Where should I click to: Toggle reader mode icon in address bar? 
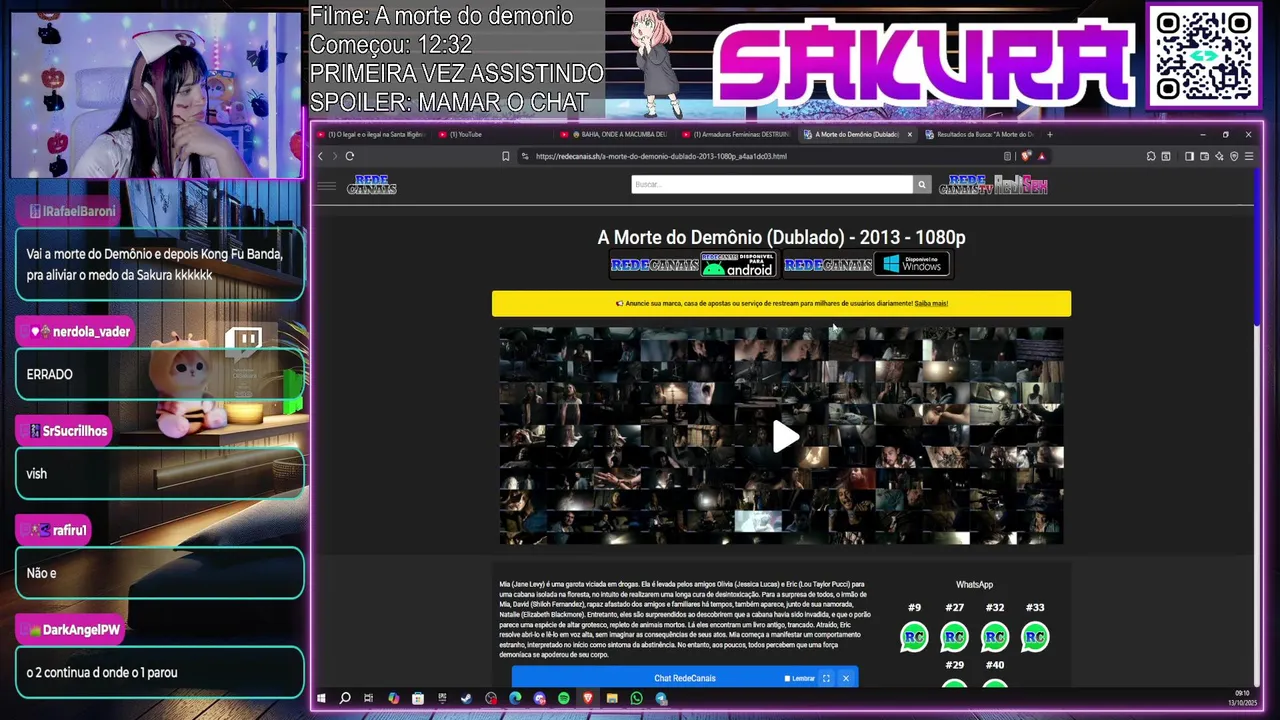click(x=1007, y=156)
